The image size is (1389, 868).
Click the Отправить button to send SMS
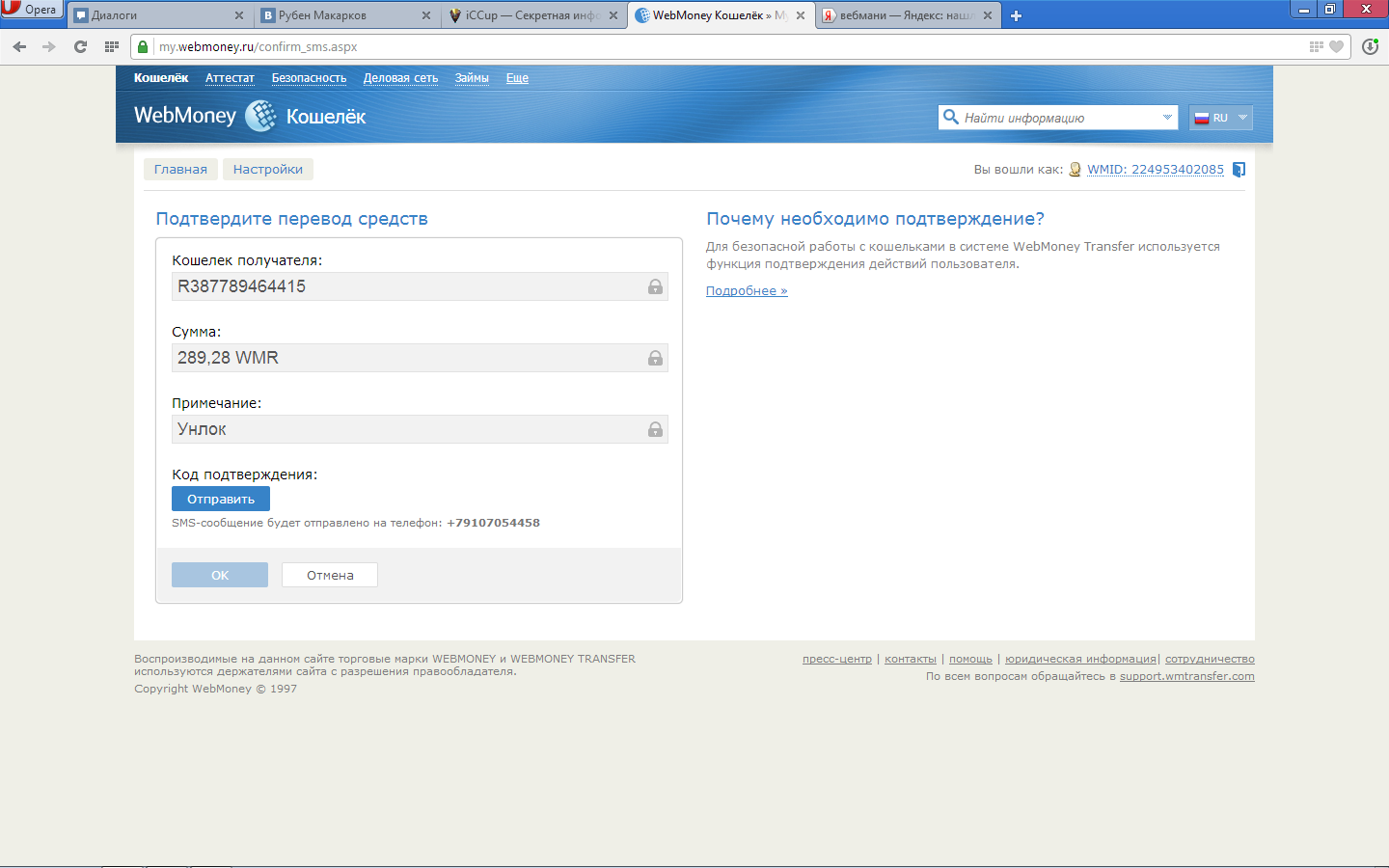point(221,499)
